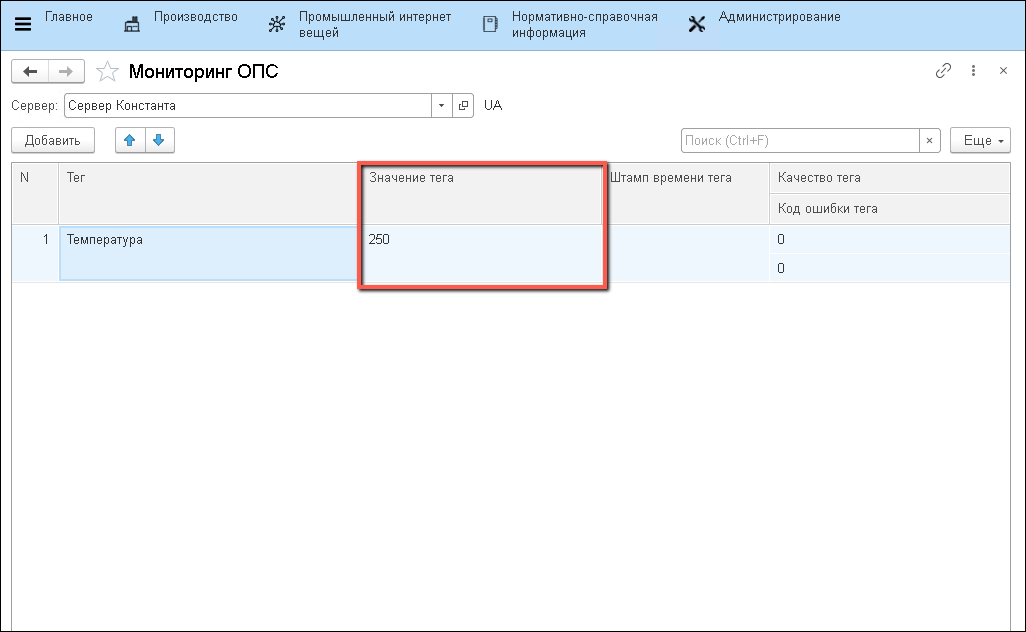
Task: Open selected server form icon
Action: click(x=463, y=106)
